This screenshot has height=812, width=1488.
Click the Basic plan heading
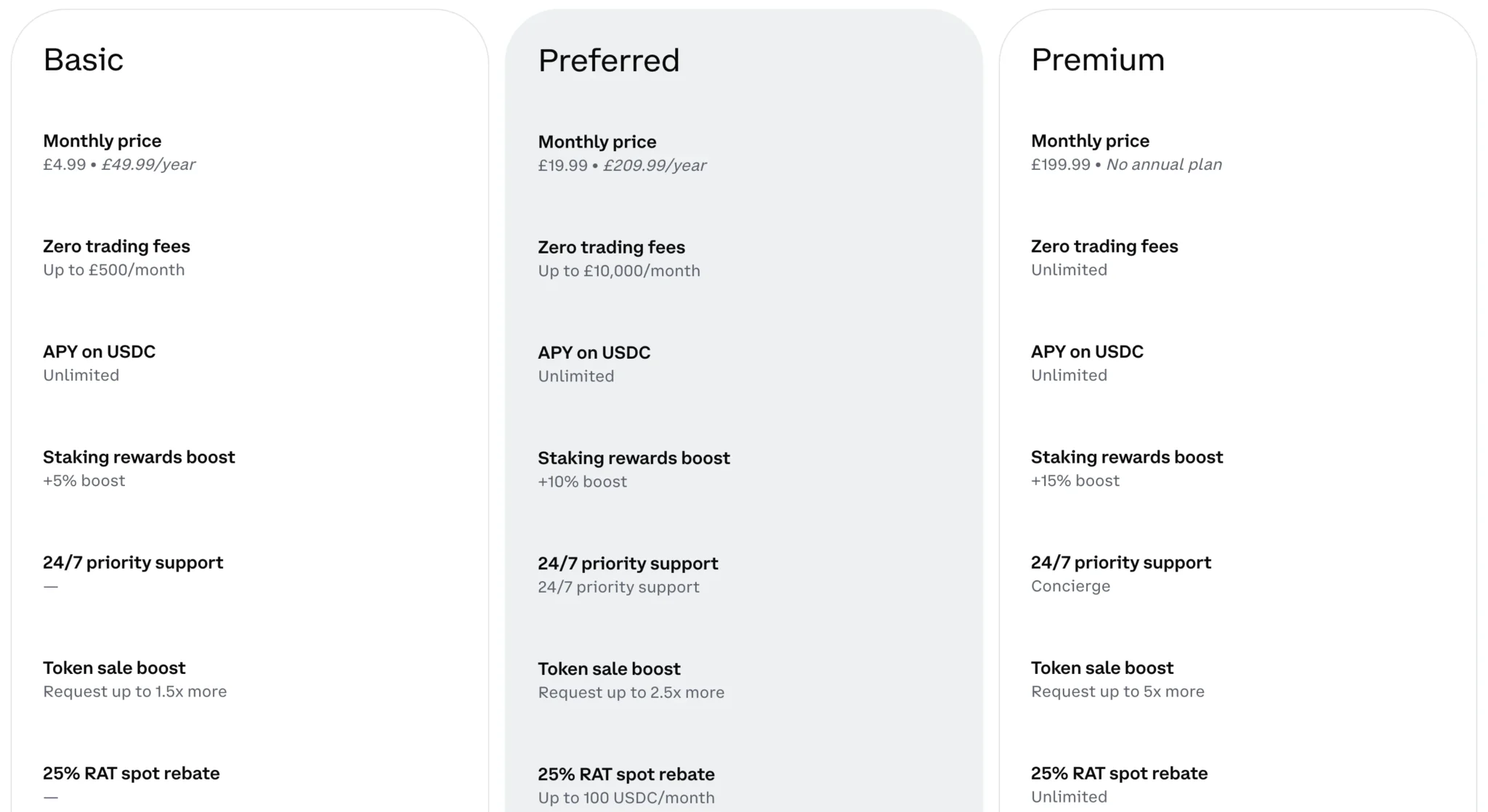click(x=83, y=60)
